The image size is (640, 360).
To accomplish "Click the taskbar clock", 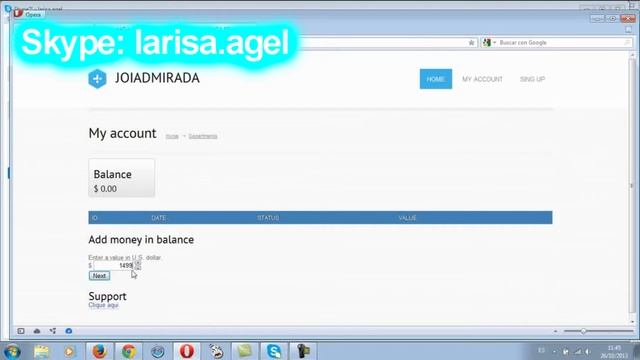I will point(614,351).
